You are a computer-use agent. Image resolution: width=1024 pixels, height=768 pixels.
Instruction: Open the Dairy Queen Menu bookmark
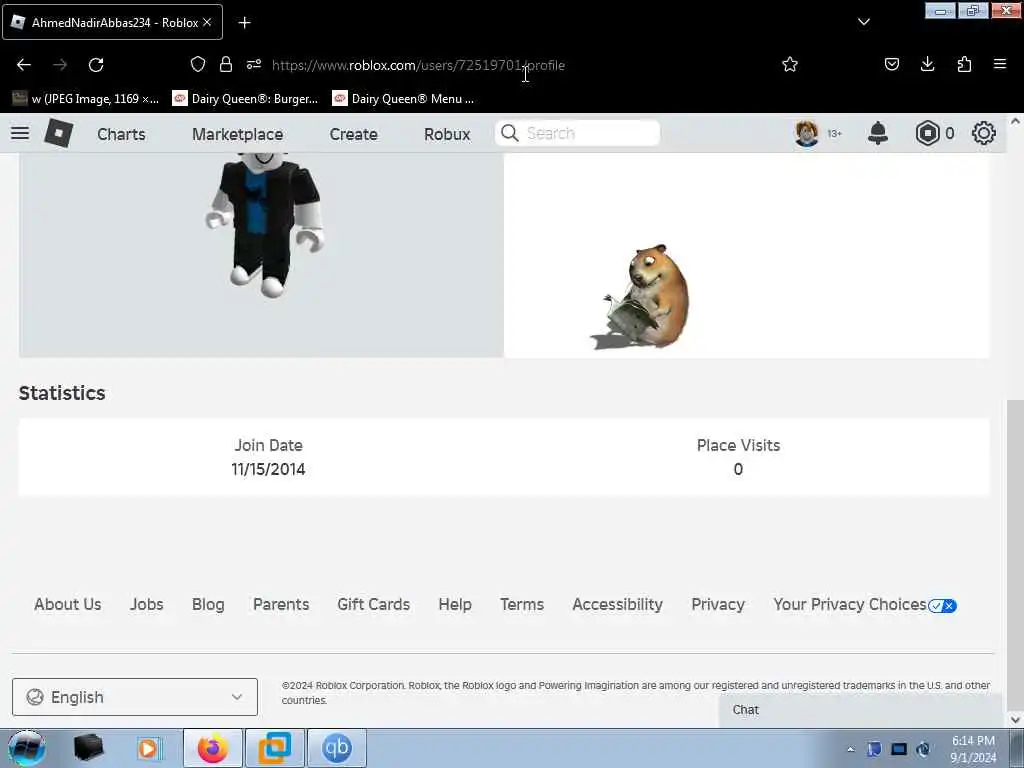point(404,99)
